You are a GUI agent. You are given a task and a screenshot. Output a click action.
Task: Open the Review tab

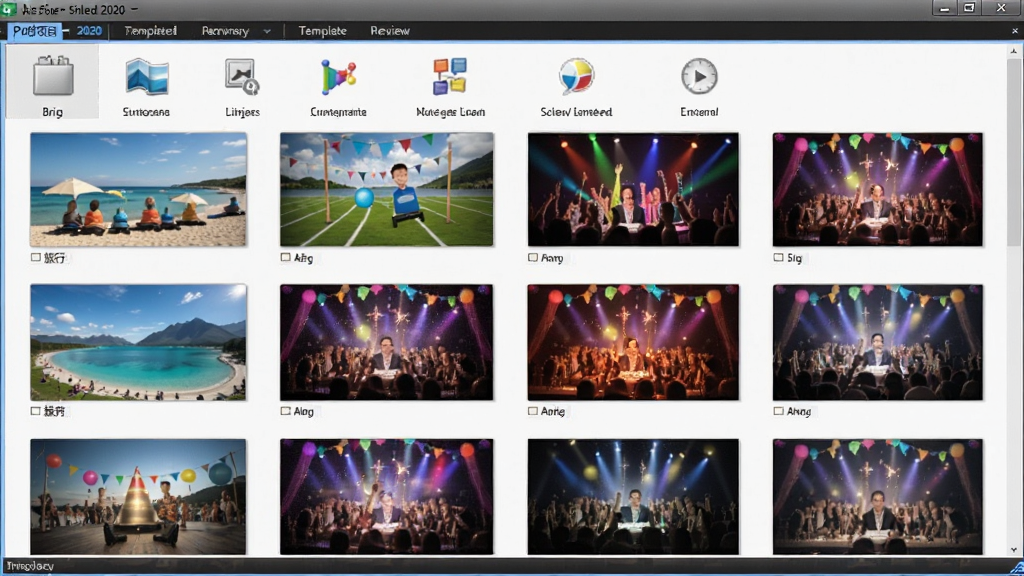pyautogui.click(x=390, y=31)
